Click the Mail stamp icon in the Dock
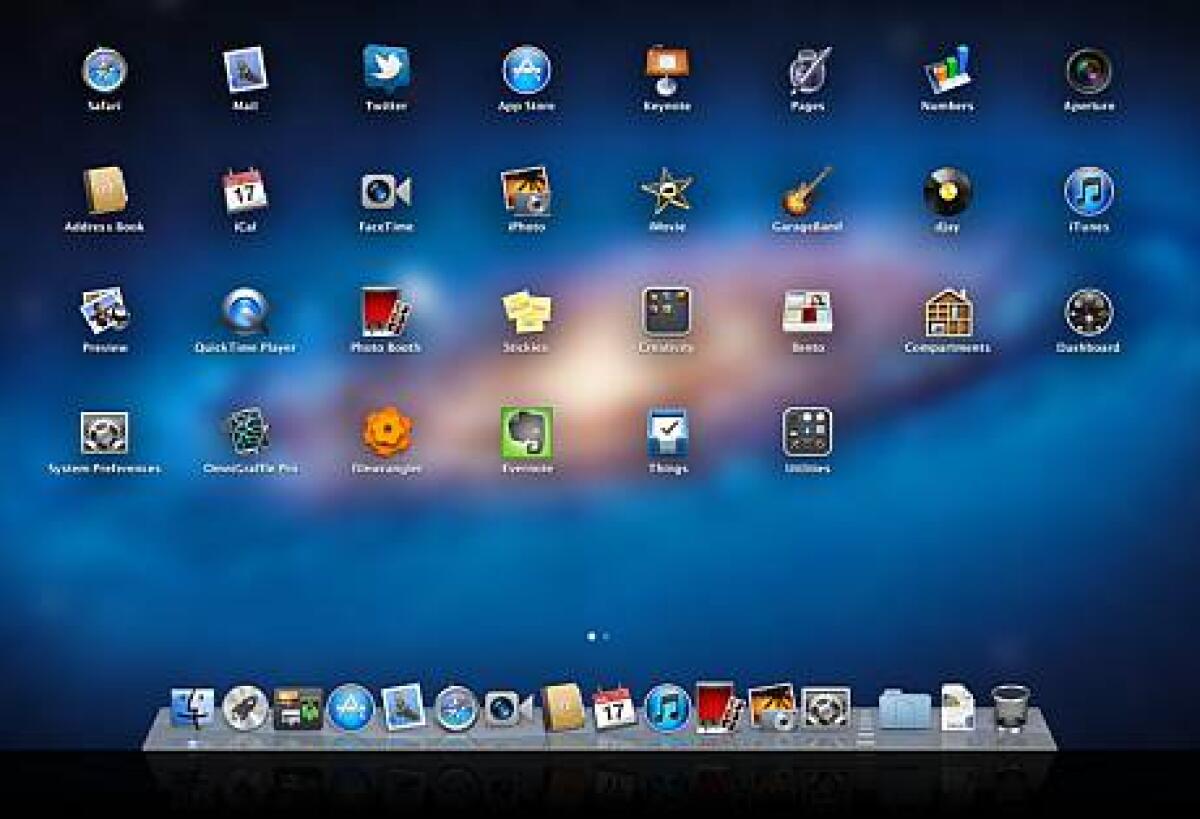Image resolution: width=1200 pixels, height=819 pixels. 403,707
